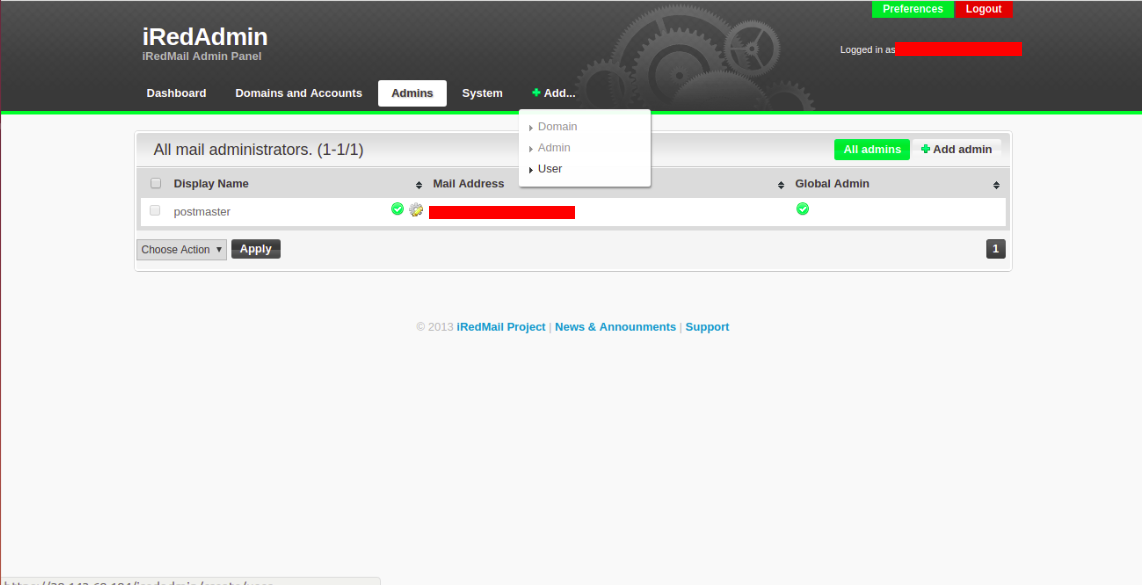Click the Apply button

[x=256, y=249]
